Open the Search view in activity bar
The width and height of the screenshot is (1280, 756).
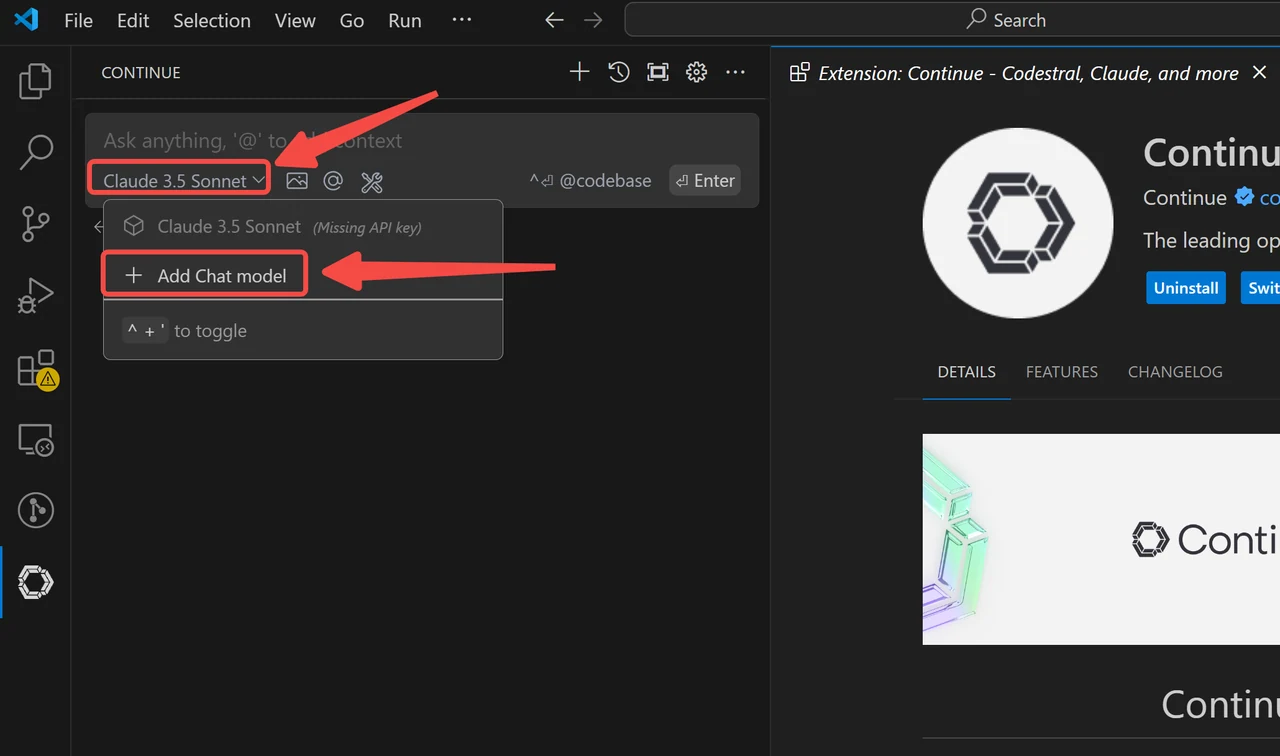tap(35, 153)
